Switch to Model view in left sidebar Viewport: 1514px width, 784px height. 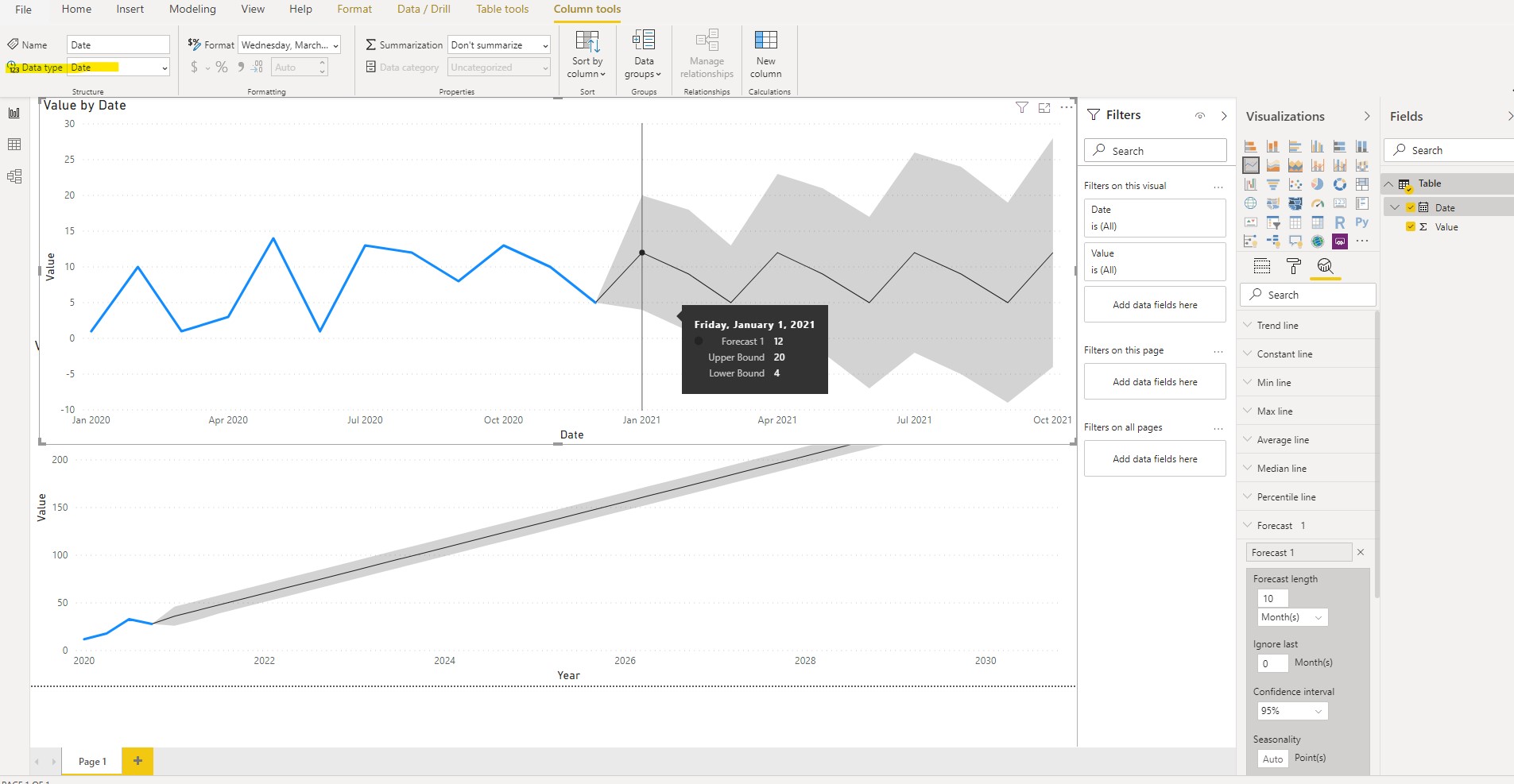[x=14, y=176]
